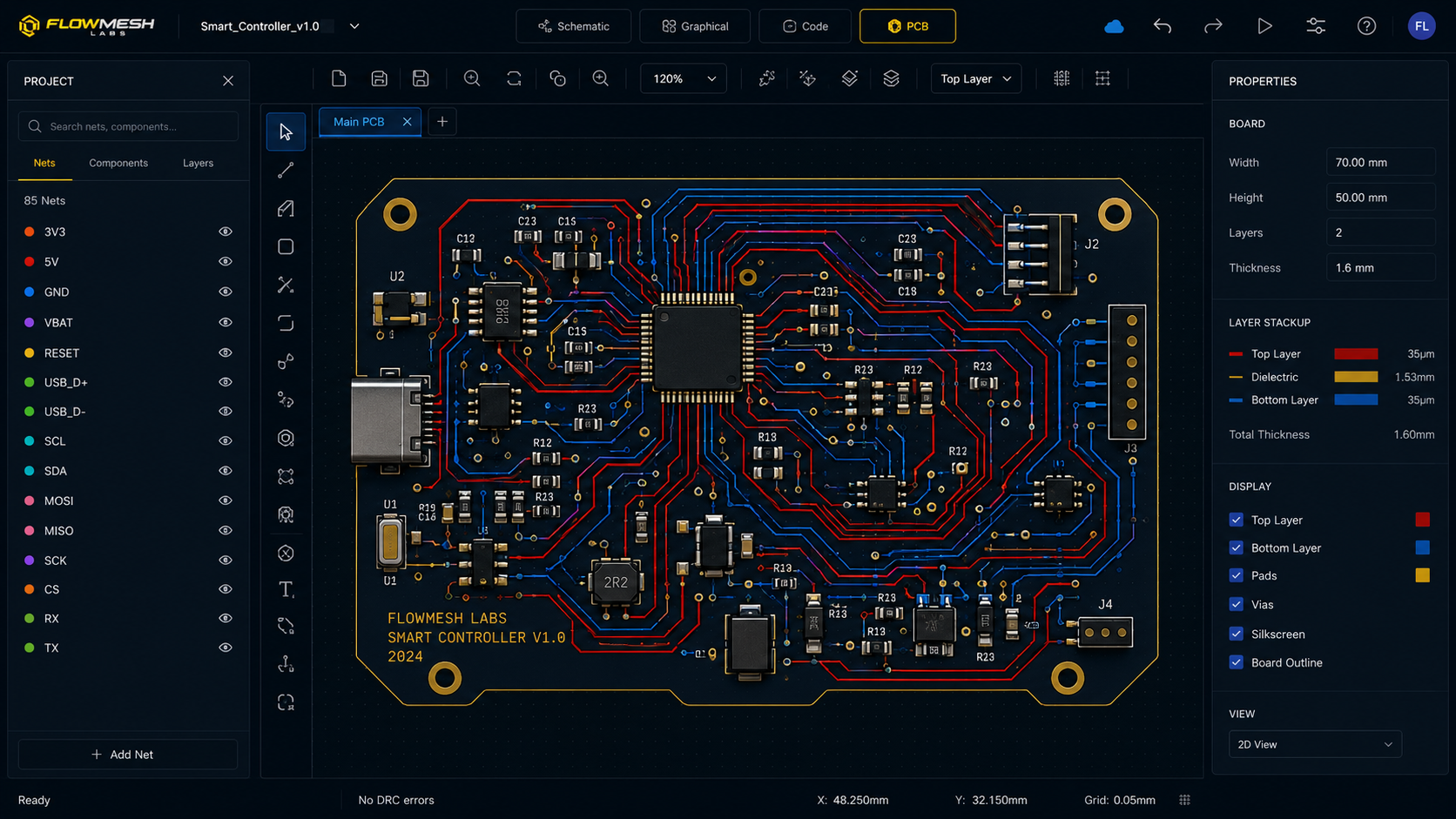Click the Pads yellow display swatch
This screenshot has width=1456, height=819.
pos(1423,575)
